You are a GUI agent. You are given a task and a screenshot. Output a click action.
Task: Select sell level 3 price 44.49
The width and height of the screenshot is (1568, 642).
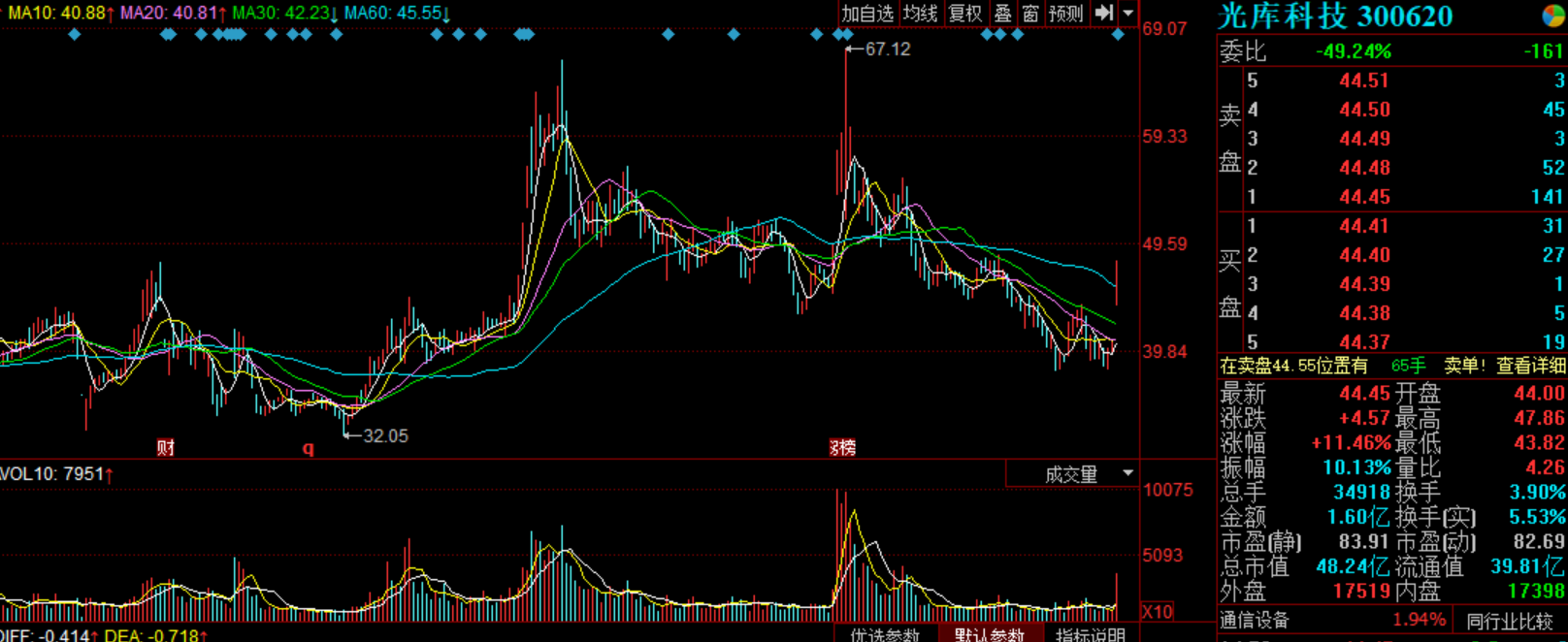click(1364, 139)
